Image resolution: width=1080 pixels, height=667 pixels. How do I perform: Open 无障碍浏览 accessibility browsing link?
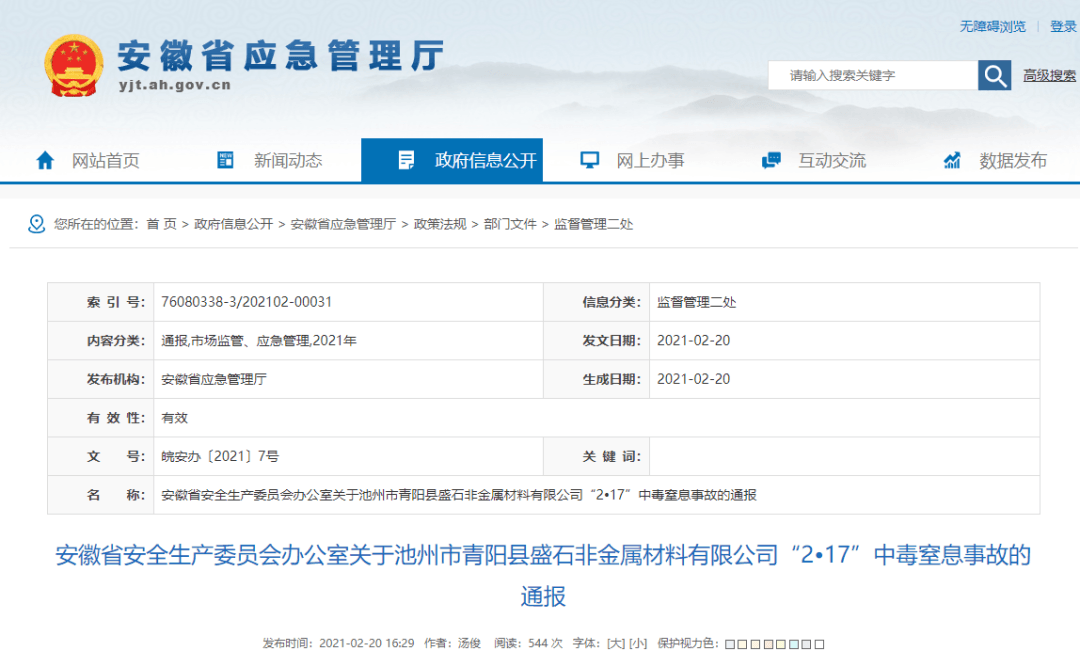coord(992,27)
